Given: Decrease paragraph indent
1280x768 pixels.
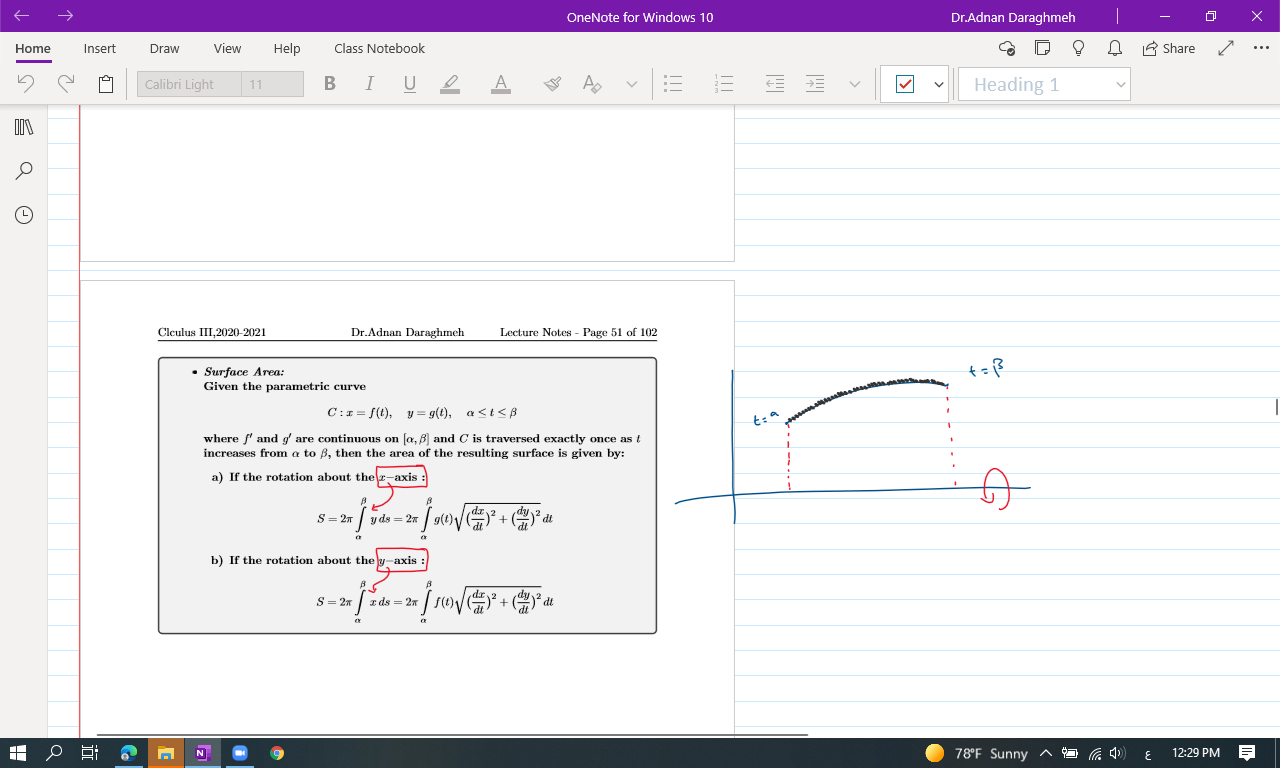Looking at the screenshot, I should [775, 84].
